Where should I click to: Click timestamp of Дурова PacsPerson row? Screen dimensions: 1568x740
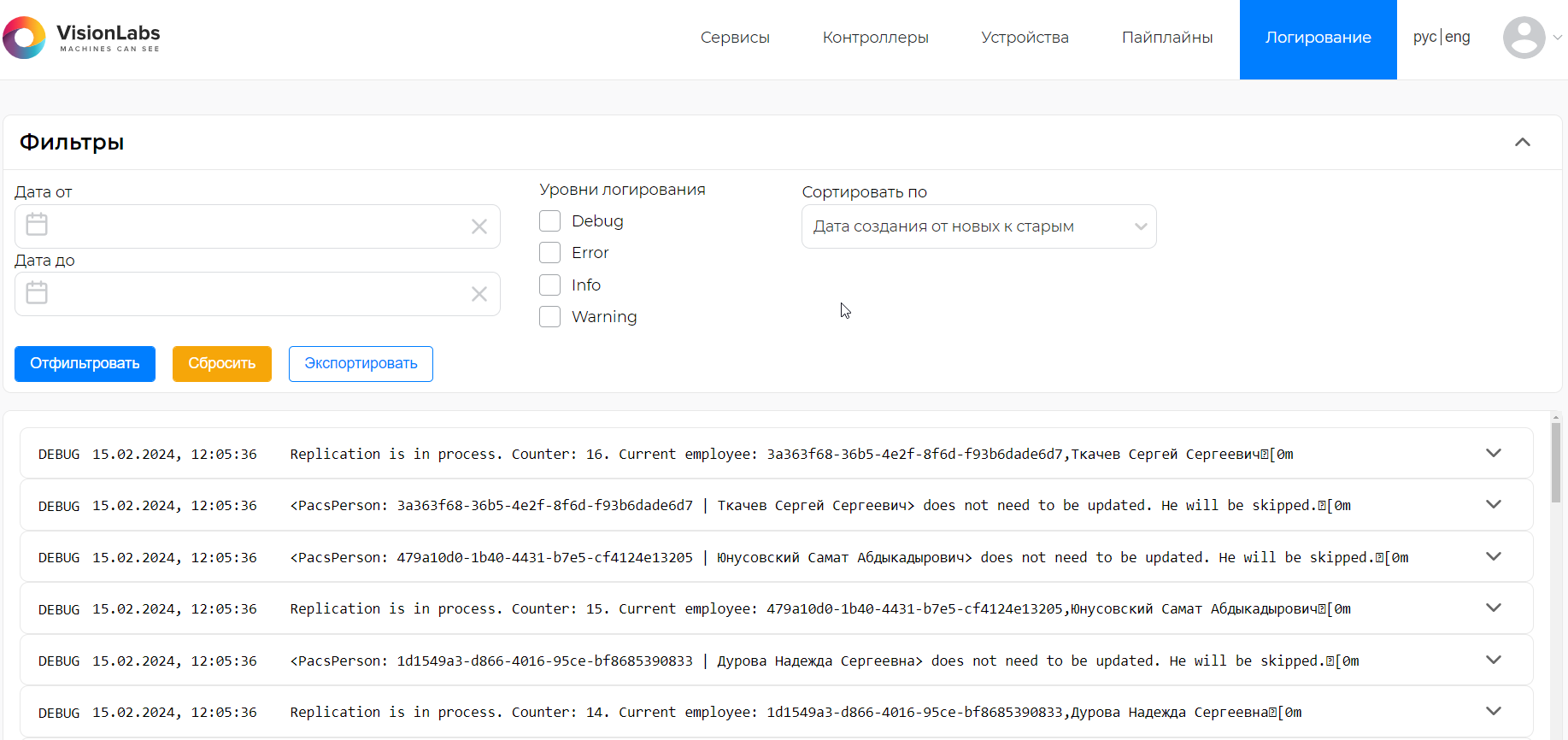[x=174, y=661]
